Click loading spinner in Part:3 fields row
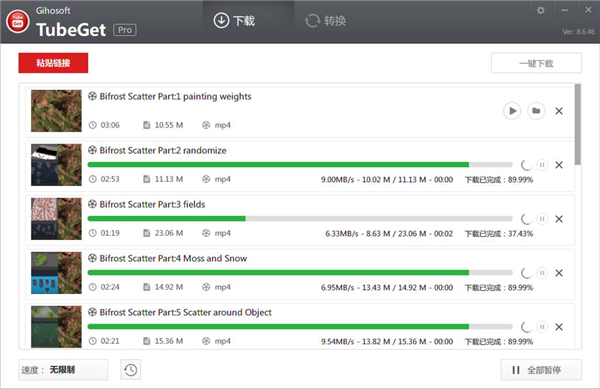This screenshot has height=389, width=600. (x=527, y=219)
